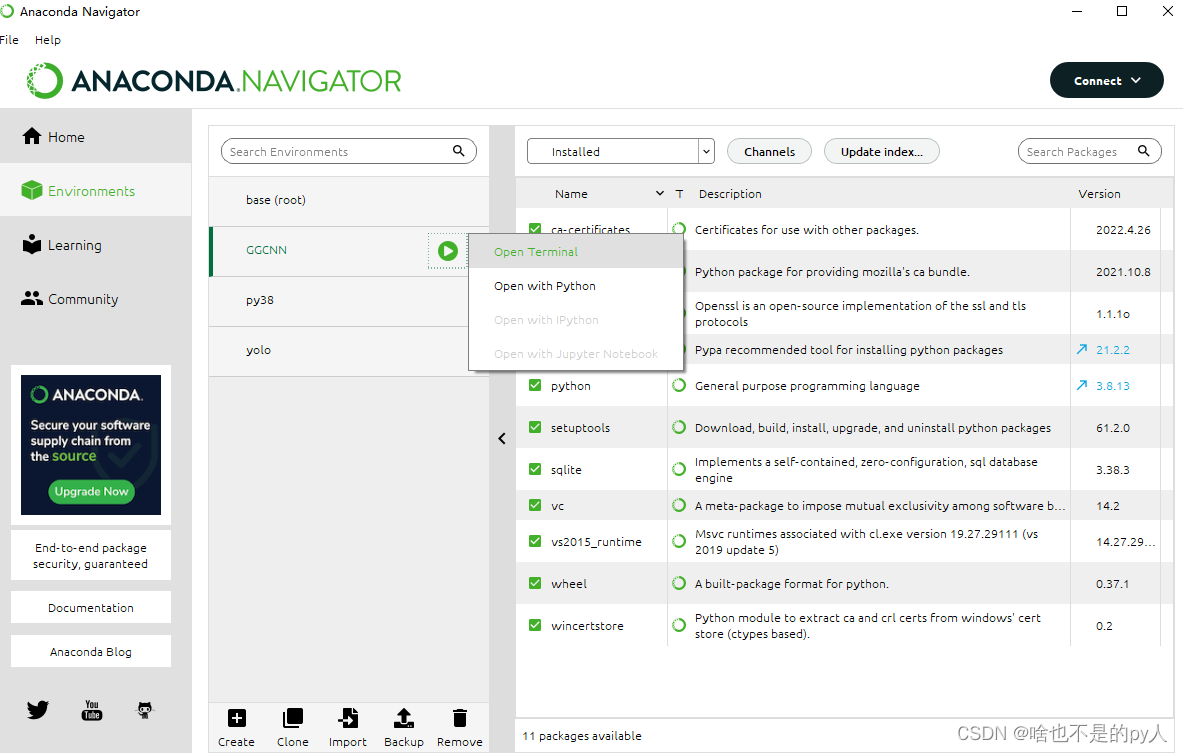Click the green play button for GGCNN
This screenshot has width=1183, height=753.
tap(447, 250)
